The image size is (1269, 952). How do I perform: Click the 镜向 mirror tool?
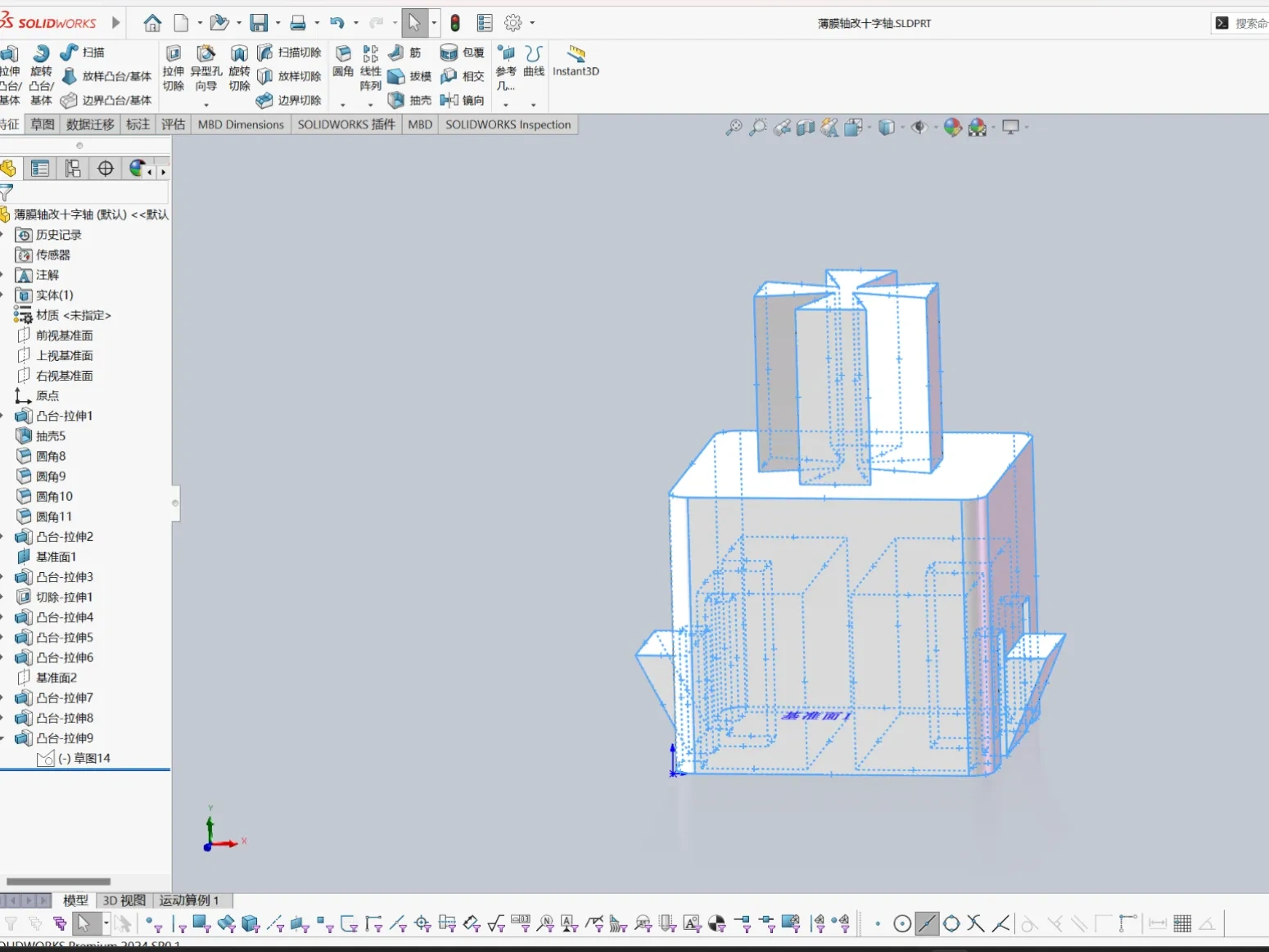pos(463,100)
